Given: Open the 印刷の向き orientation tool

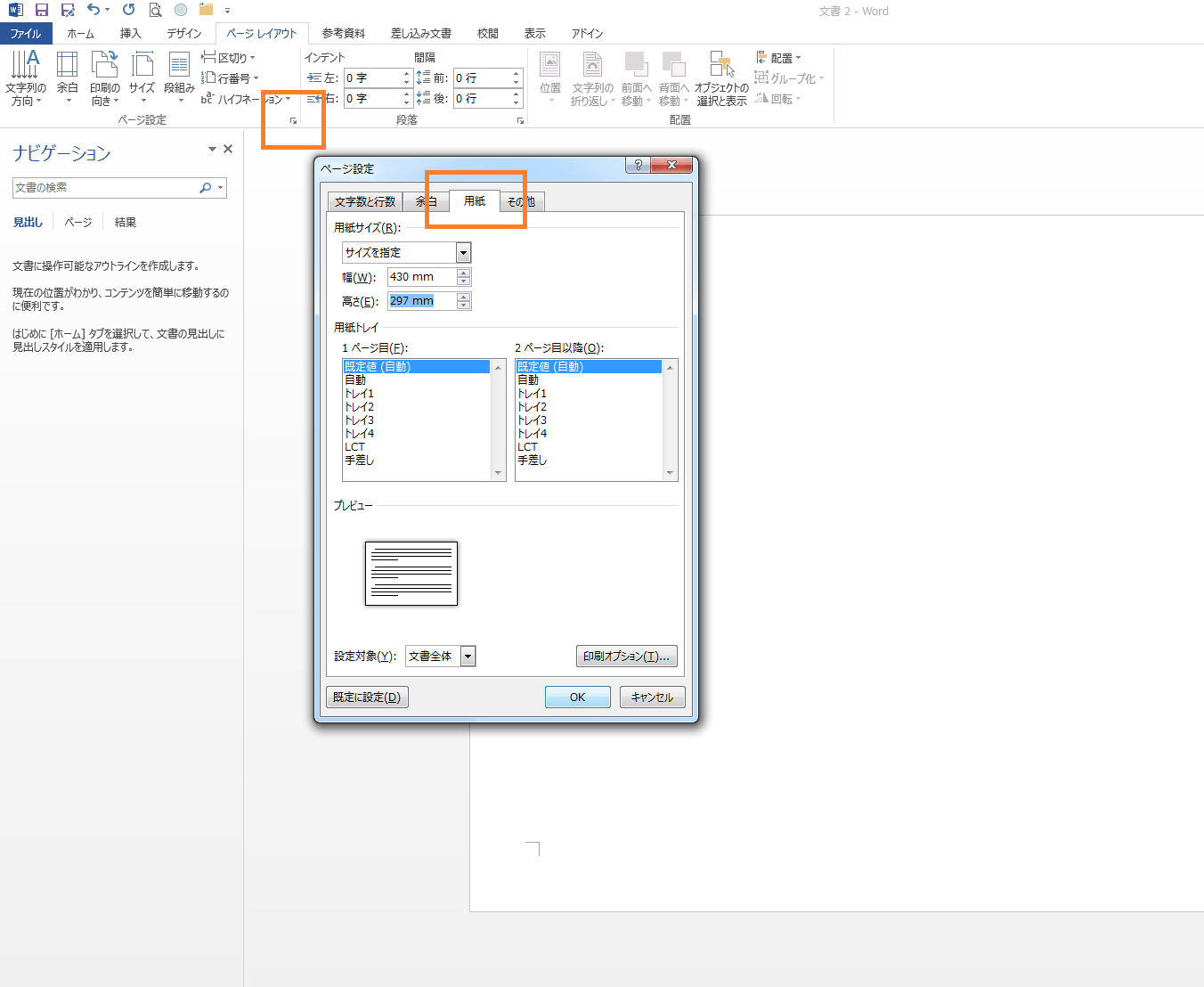Looking at the screenshot, I should pyautogui.click(x=105, y=78).
